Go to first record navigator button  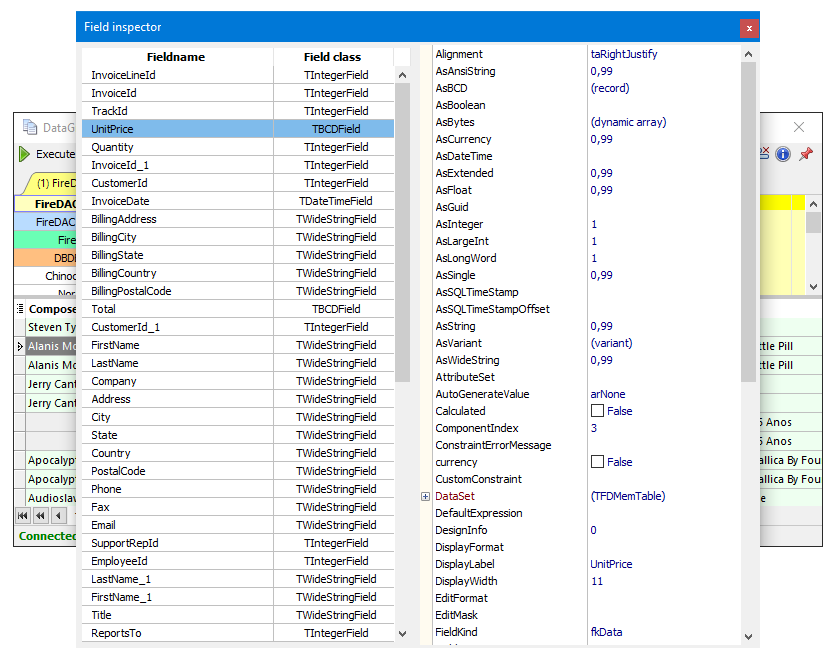(x=24, y=516)
